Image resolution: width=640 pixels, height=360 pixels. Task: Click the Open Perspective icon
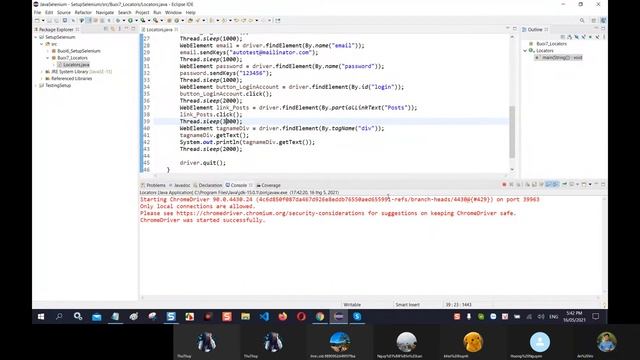(x=594, y=20)
